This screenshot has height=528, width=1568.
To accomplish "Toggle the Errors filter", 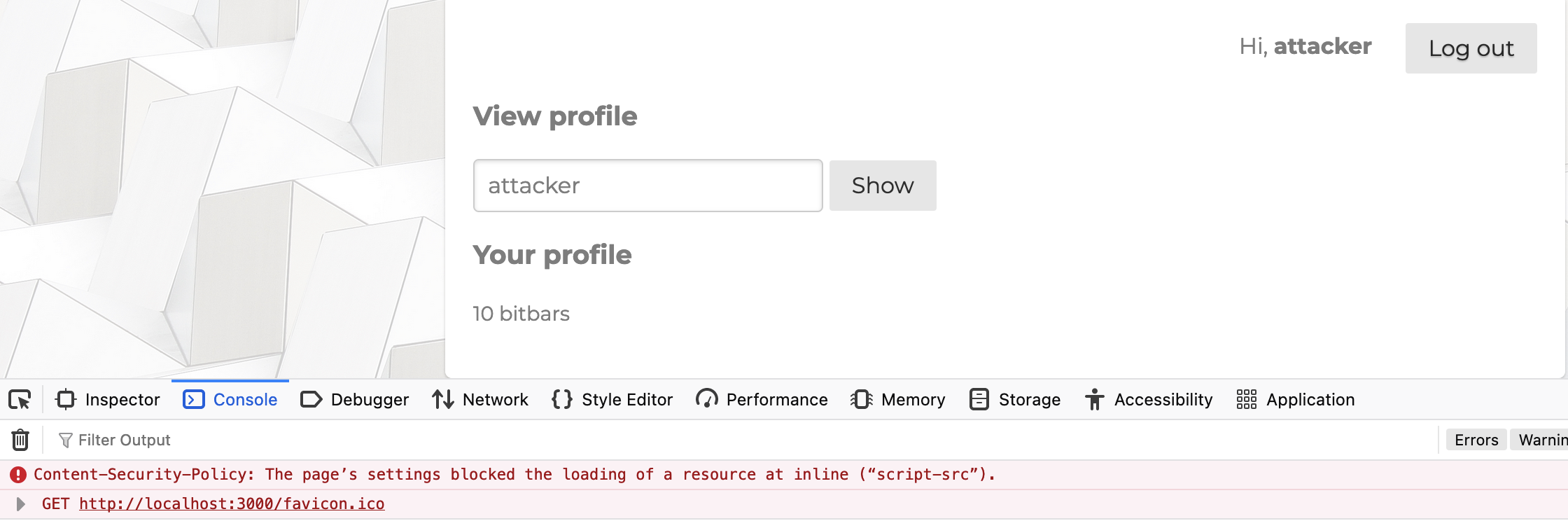I will coord(1476,440).
